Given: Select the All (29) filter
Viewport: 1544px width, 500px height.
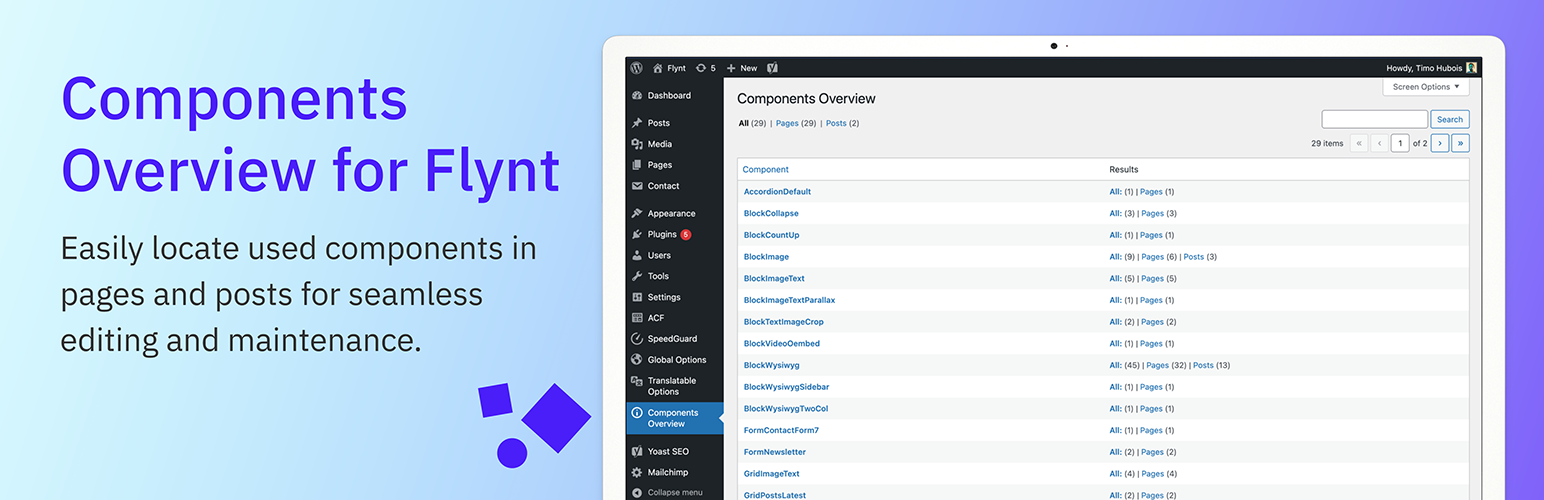Looking at the screenshot, I should [x=752, y=123].
